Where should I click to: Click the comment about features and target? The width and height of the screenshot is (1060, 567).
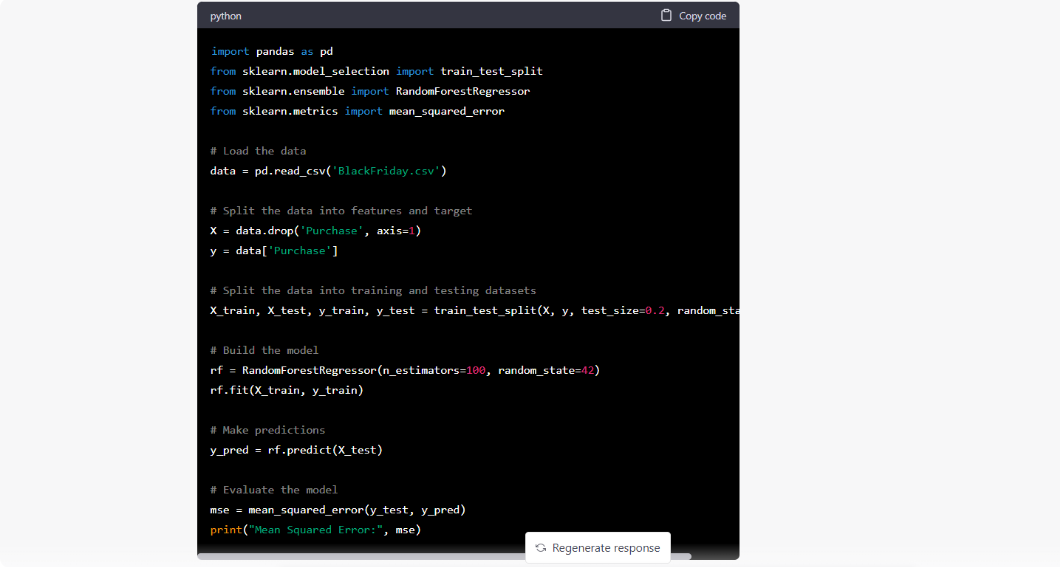pos(341,211)
